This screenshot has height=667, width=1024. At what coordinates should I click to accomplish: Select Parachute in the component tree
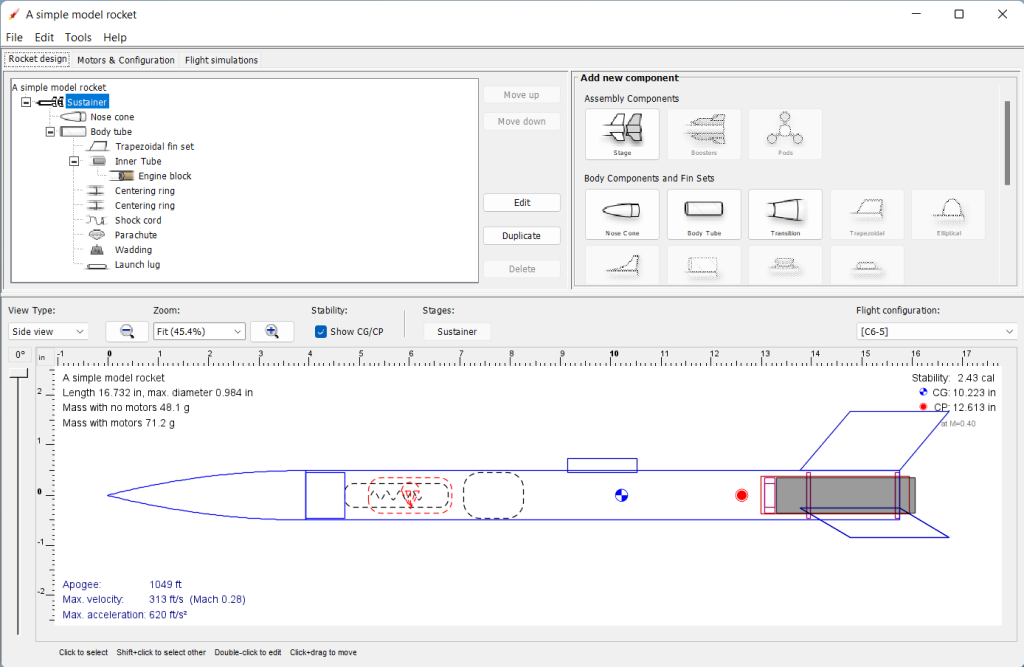(135, 235)
